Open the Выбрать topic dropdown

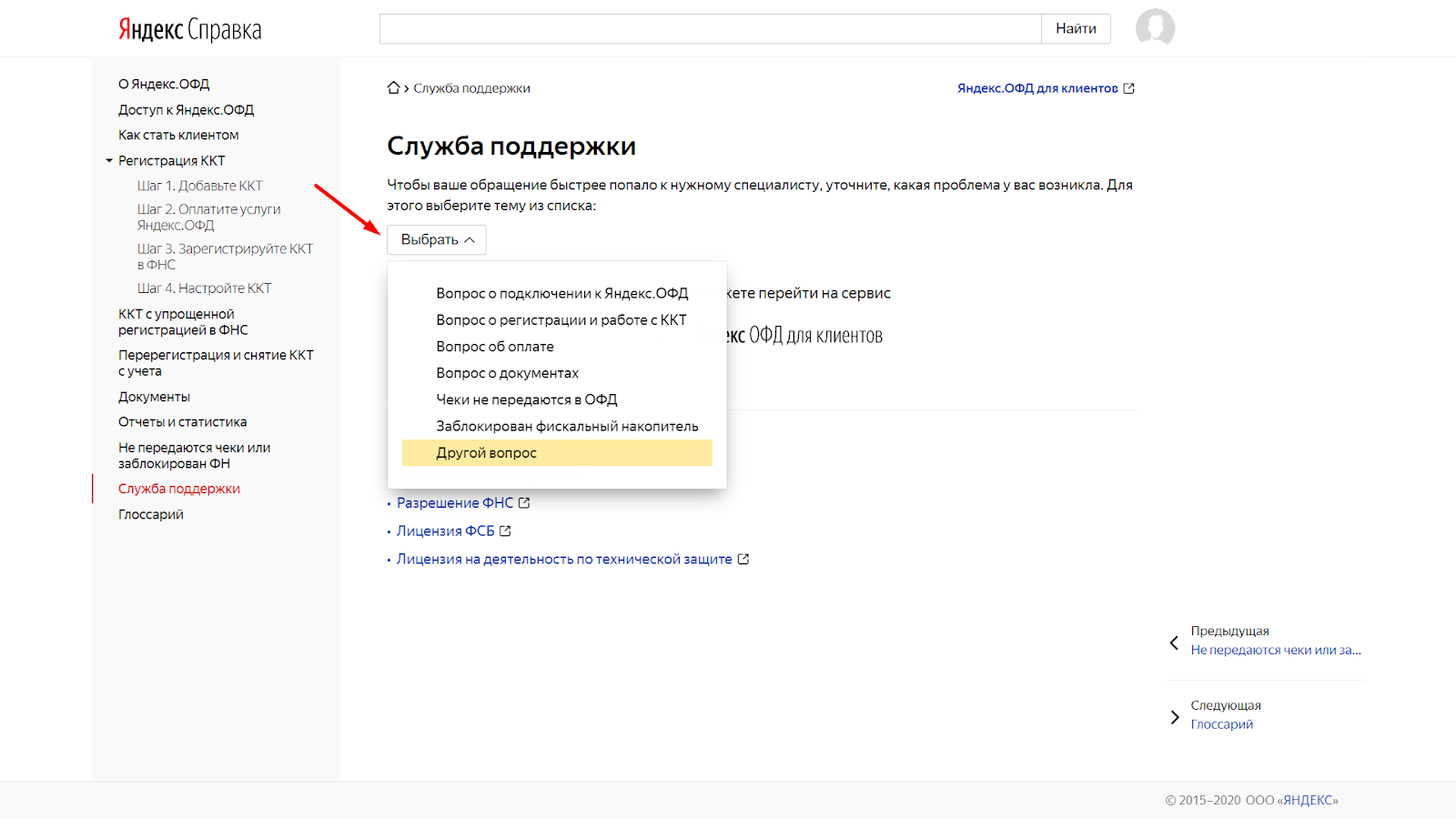coord(437,240)
